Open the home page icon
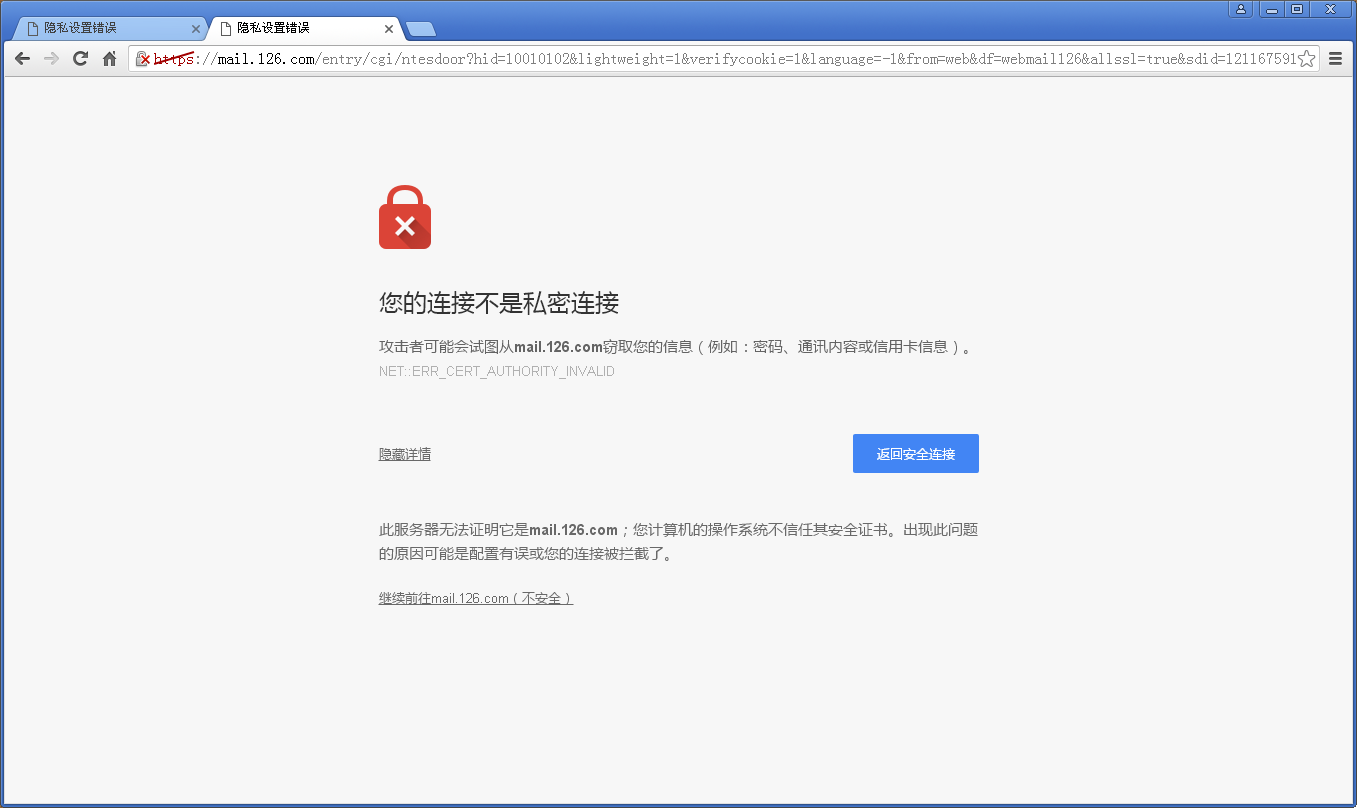 110,59
